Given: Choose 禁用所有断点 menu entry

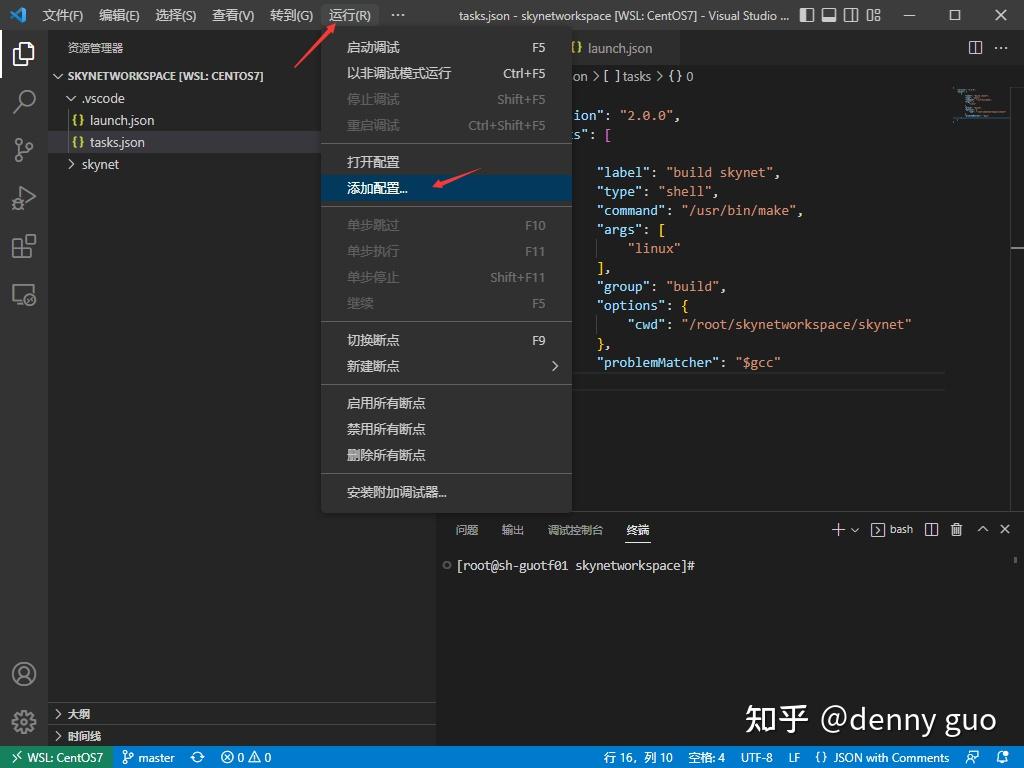Looking at the screenshot, I should [x=446, y=429].
